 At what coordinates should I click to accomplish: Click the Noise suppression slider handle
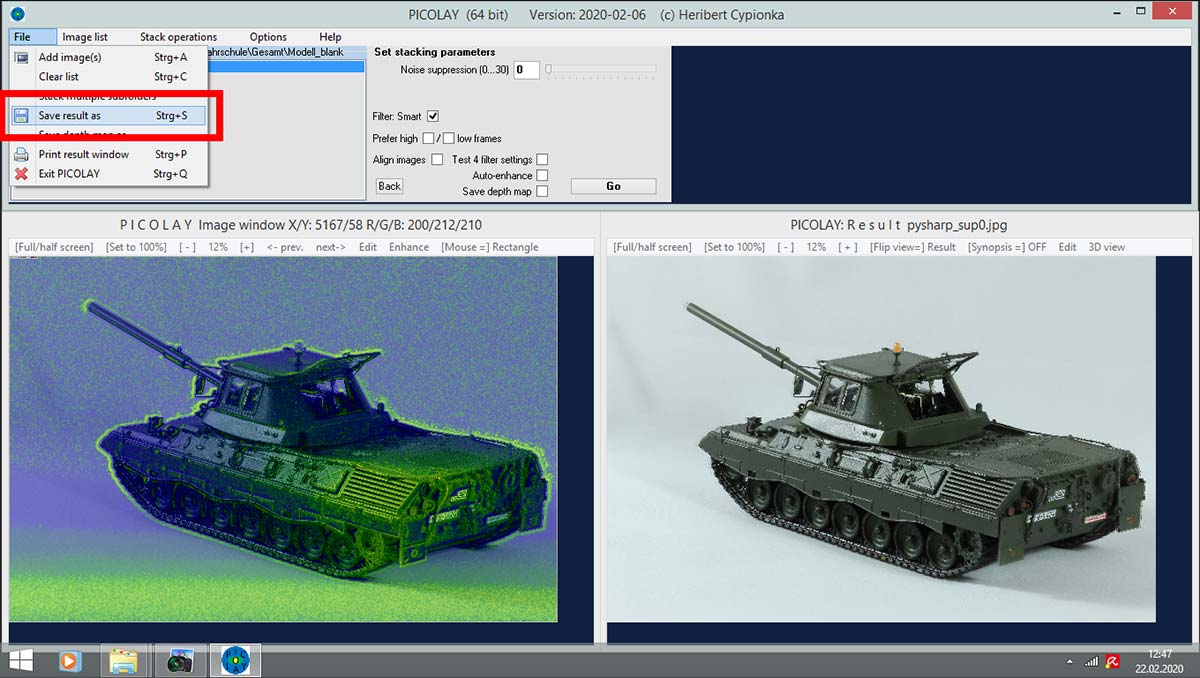point(549,70)
